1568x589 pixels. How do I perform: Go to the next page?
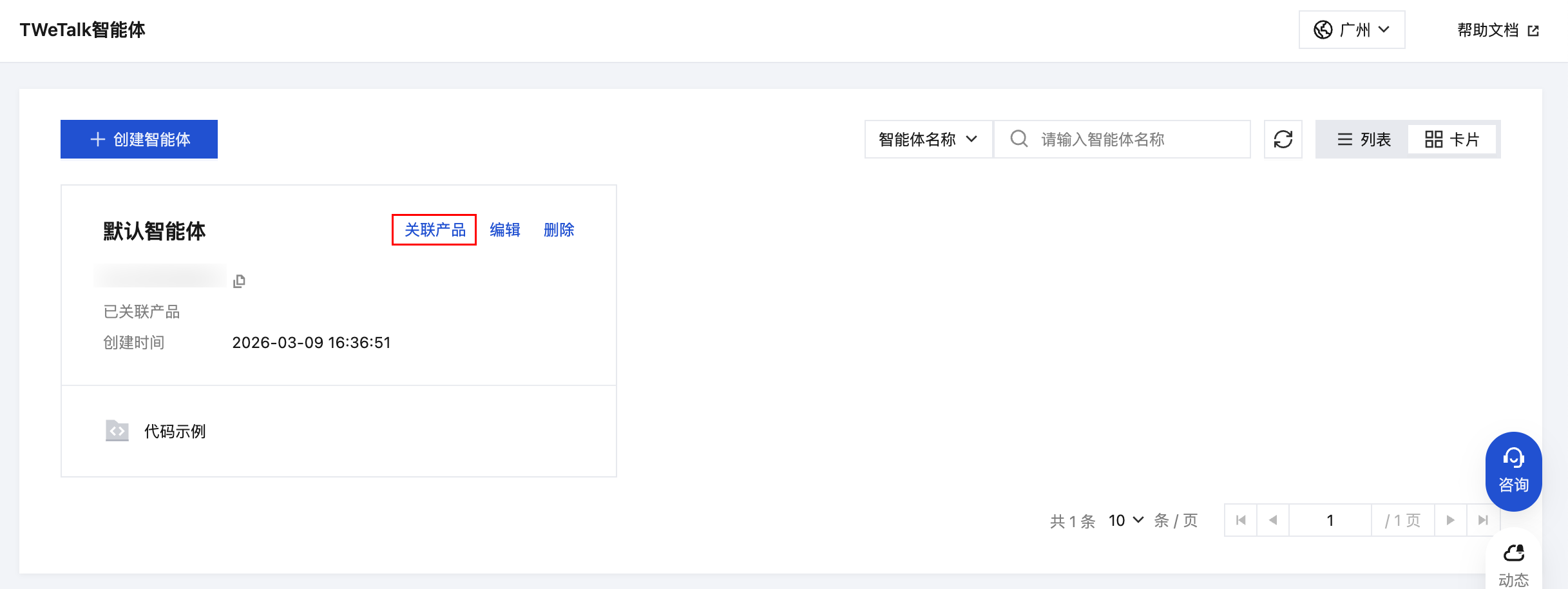[1451, 520]
